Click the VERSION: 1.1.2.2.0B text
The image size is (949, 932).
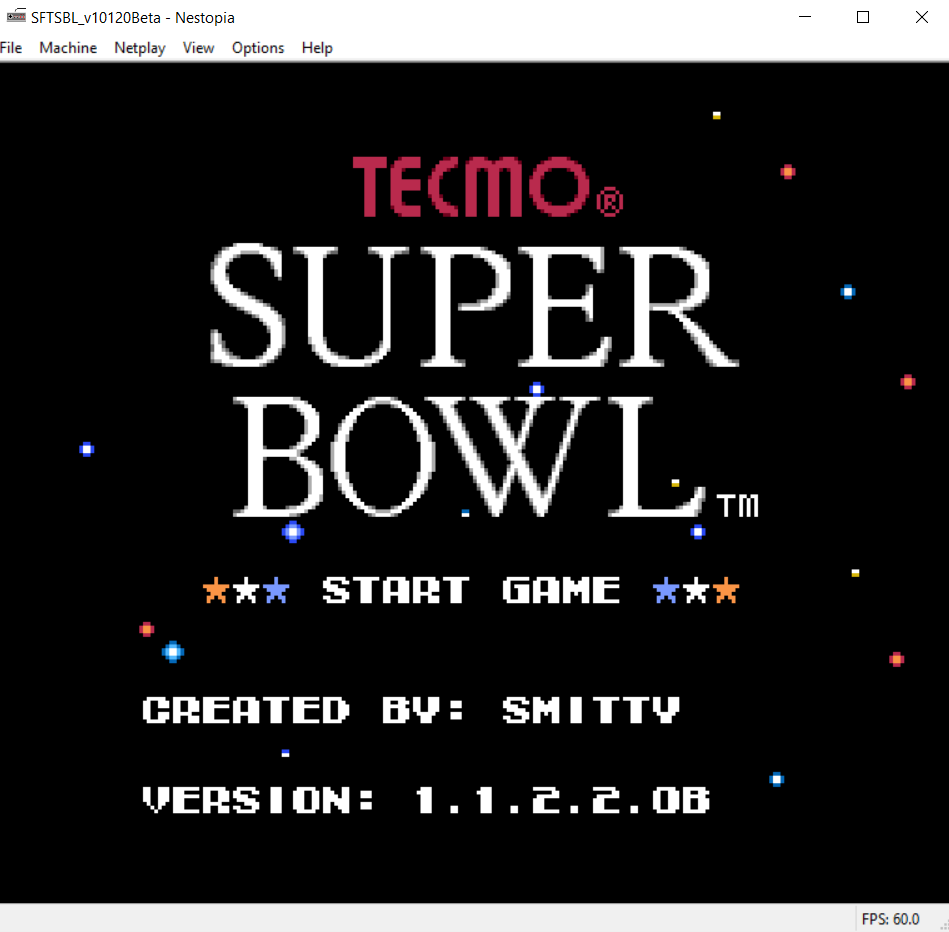click(426, 799)
